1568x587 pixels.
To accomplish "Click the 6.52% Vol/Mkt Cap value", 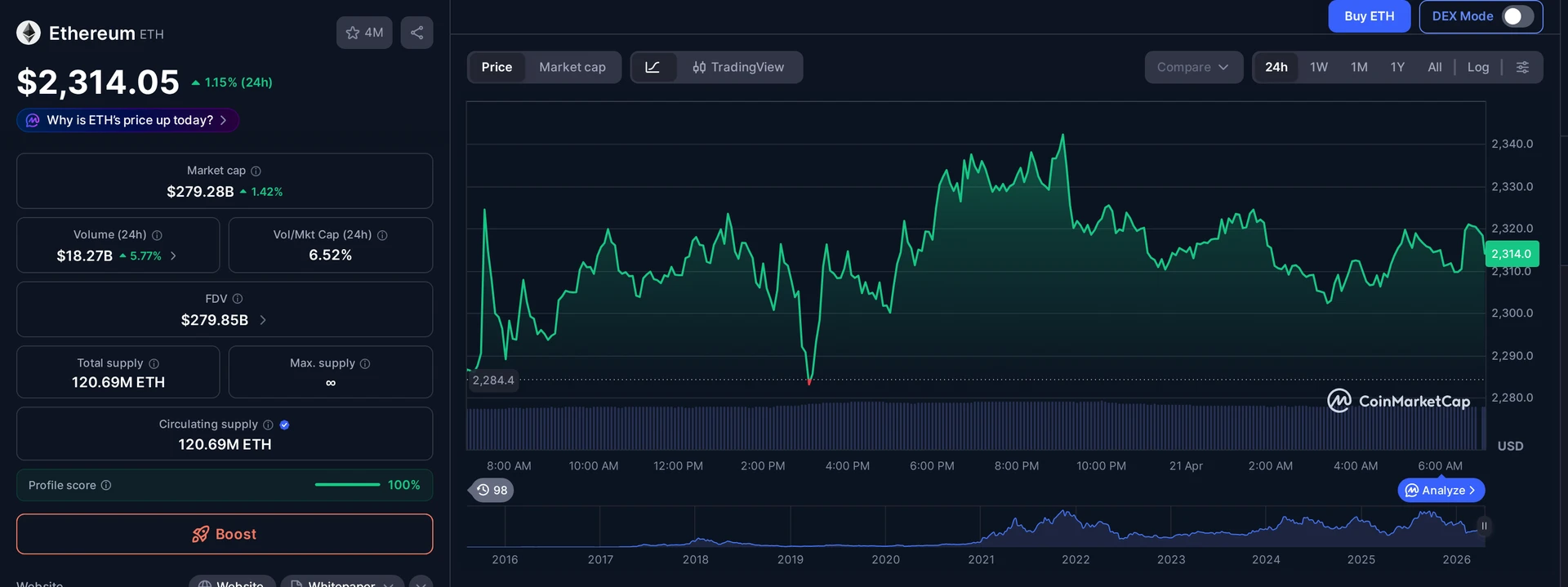I will 330,255.
